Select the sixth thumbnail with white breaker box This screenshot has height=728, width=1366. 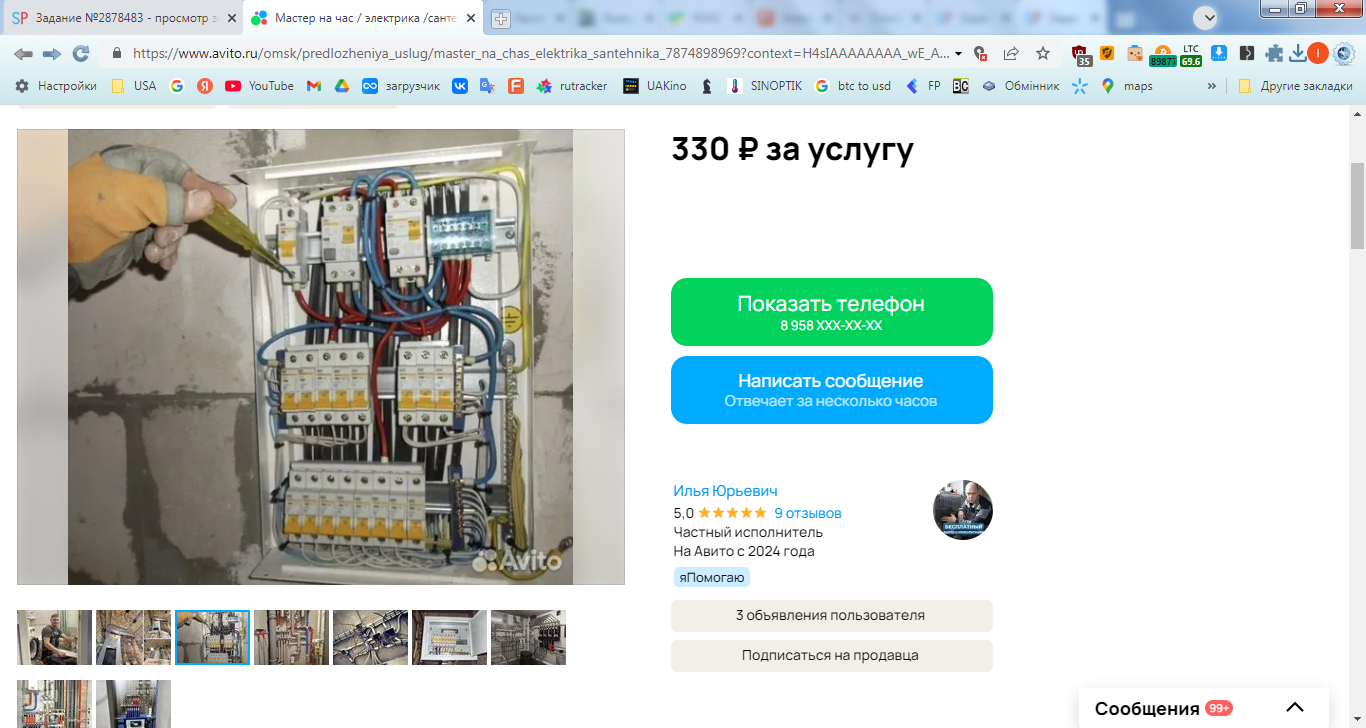(x=449, y=637)
